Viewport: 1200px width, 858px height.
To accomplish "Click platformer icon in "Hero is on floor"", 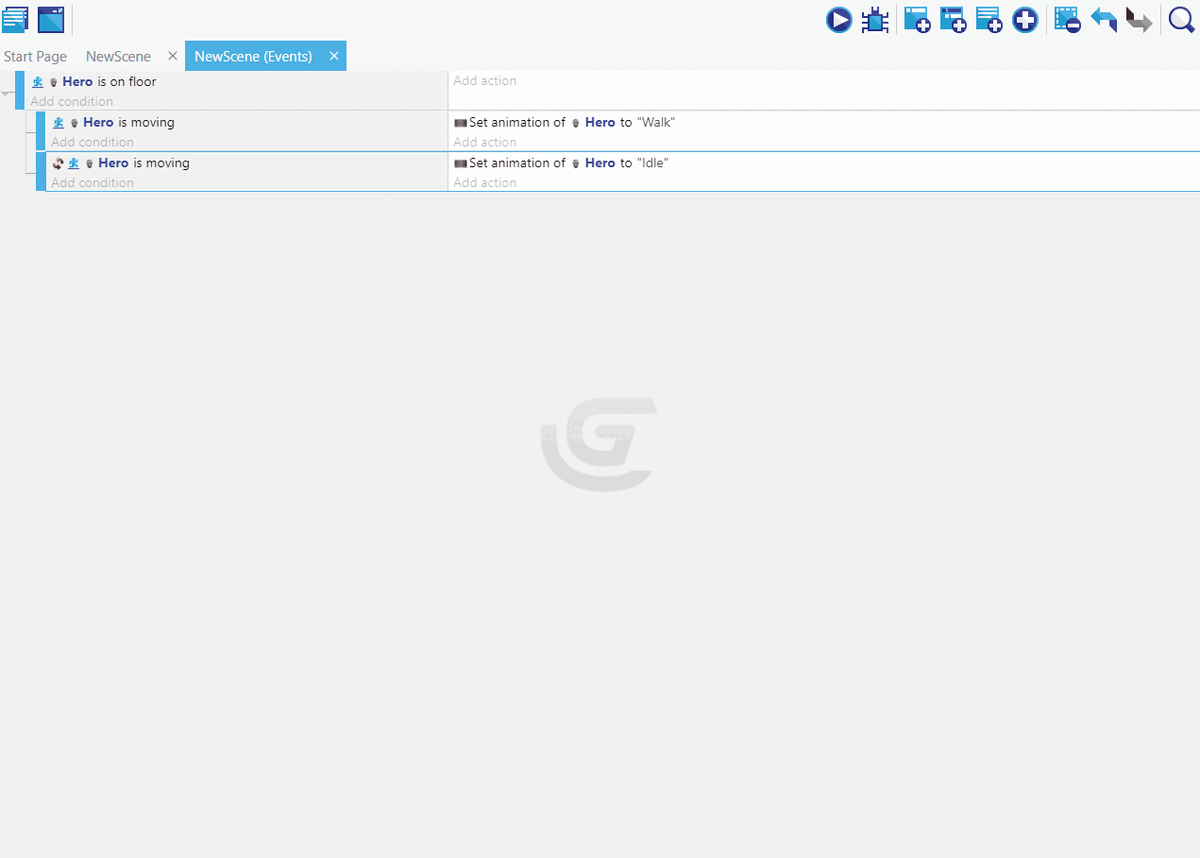I will [37, 82].
